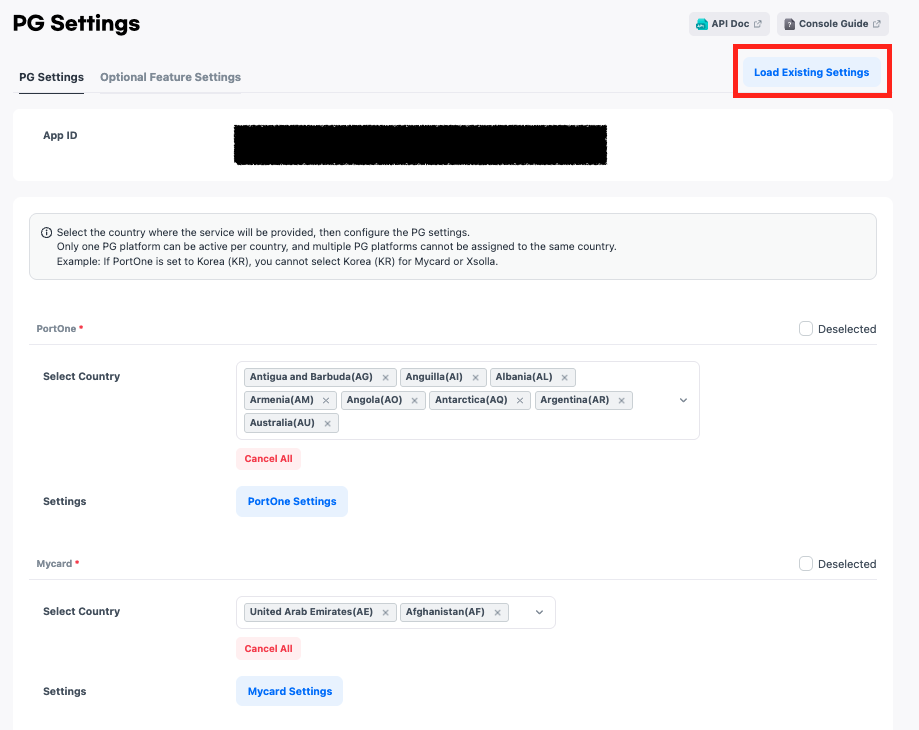
Task: Select the PG Settings tab
Action: (51, 77)
